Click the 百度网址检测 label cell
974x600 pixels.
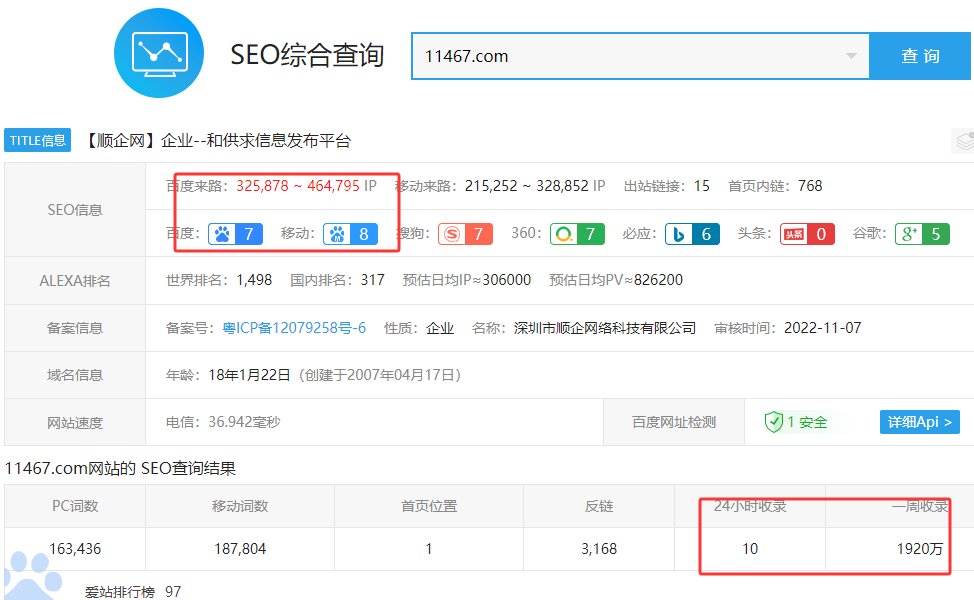[674, 422]
